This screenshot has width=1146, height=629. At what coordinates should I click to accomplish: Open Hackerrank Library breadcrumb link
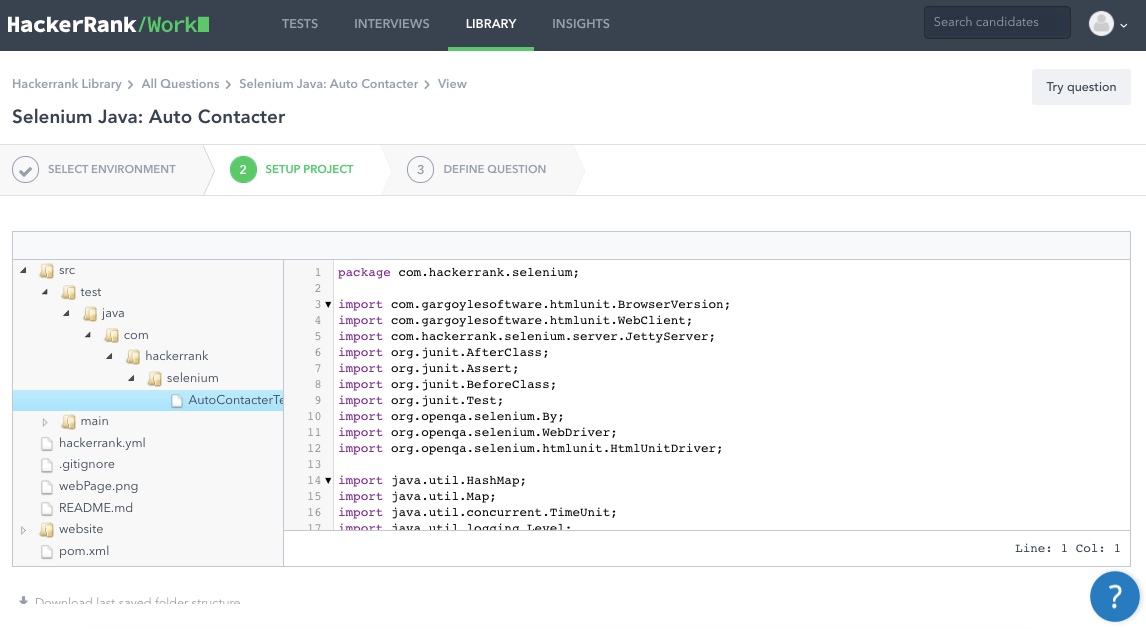(x=67, y=84)
